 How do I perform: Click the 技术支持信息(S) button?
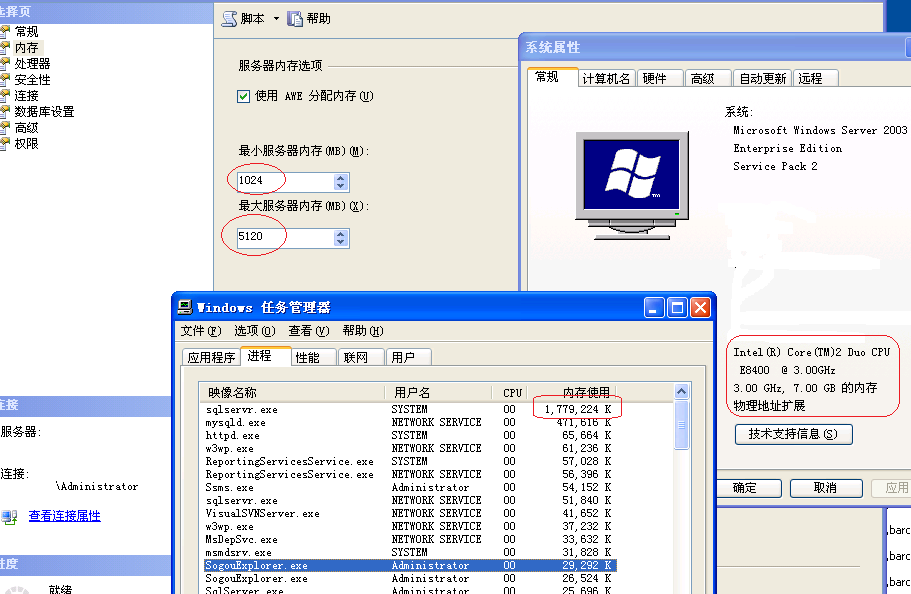(x=793, y=434)
